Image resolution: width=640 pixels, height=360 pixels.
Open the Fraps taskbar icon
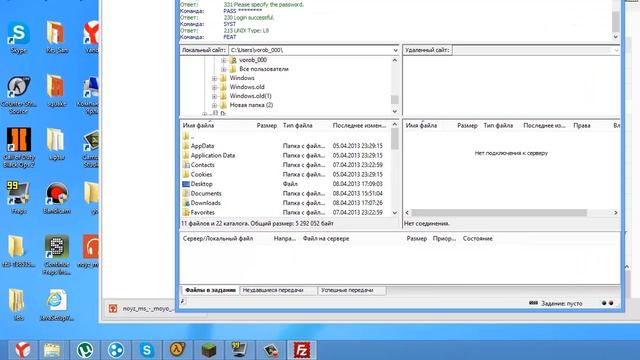pyautogui.click(x=239, y=350)
